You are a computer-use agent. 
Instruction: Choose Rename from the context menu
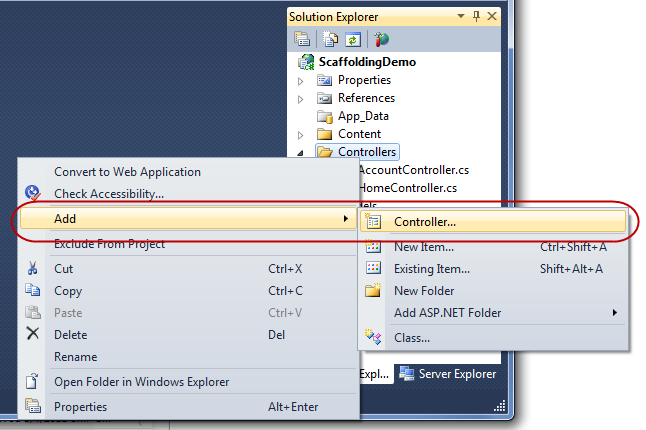click(x=187, y=357)
